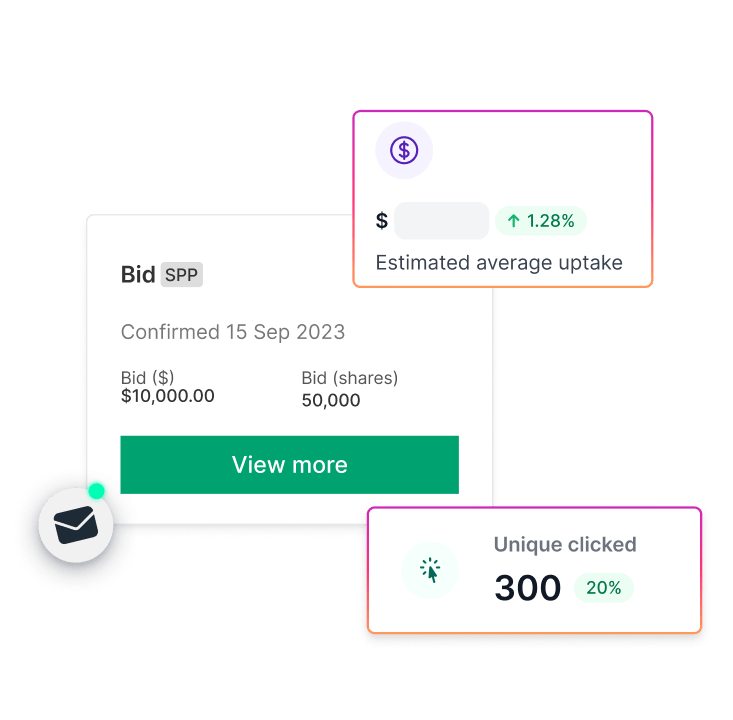Click the purple dollar coin icon
The width and height of the screenshot is (733, 720).
click(x=404, y=150)
